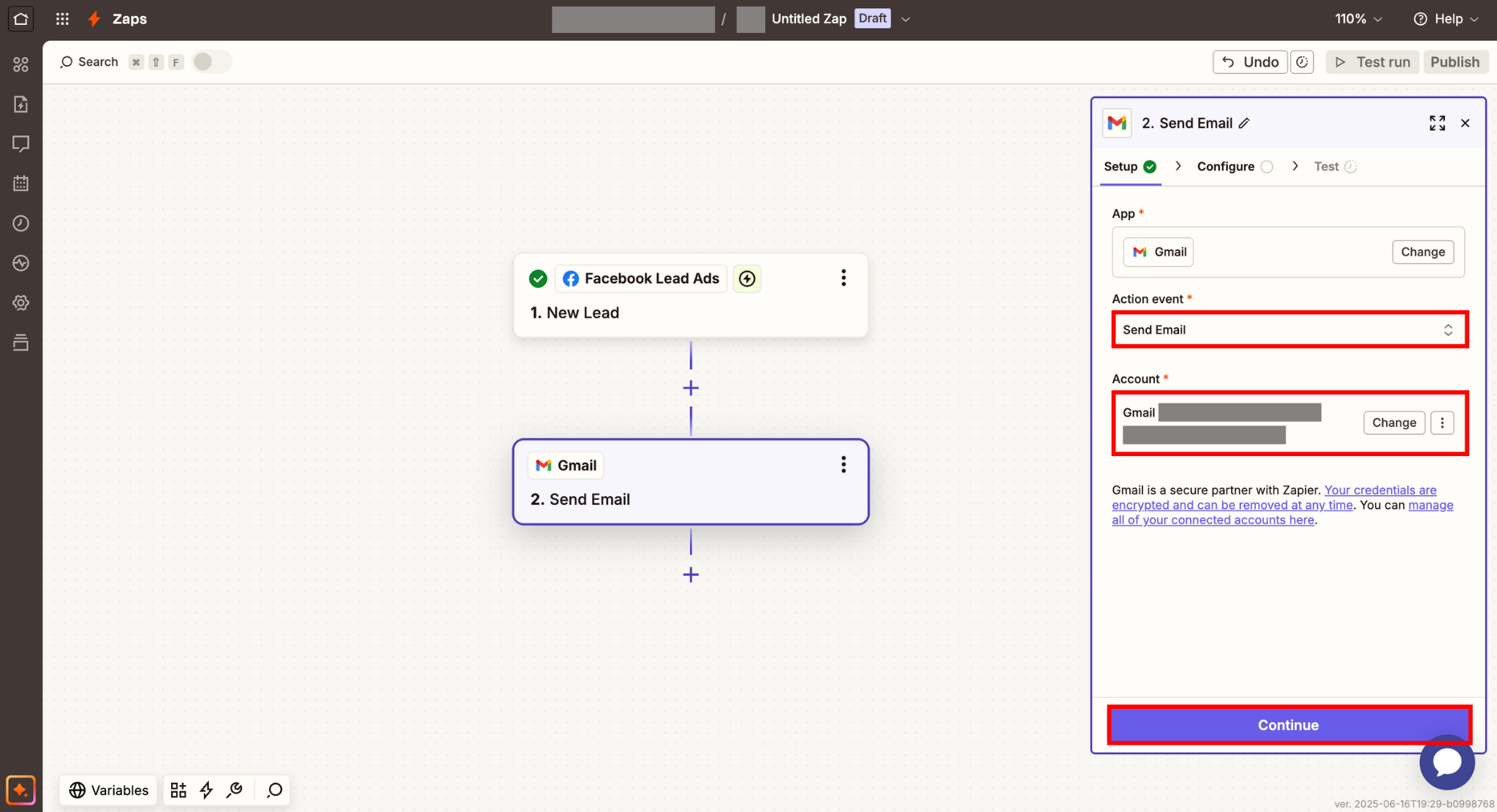Image resolution: width=1497 pixels, height=812 pixels.
Task: Click the lightning bolt icon in bottom toolbar
Action: 206,790
